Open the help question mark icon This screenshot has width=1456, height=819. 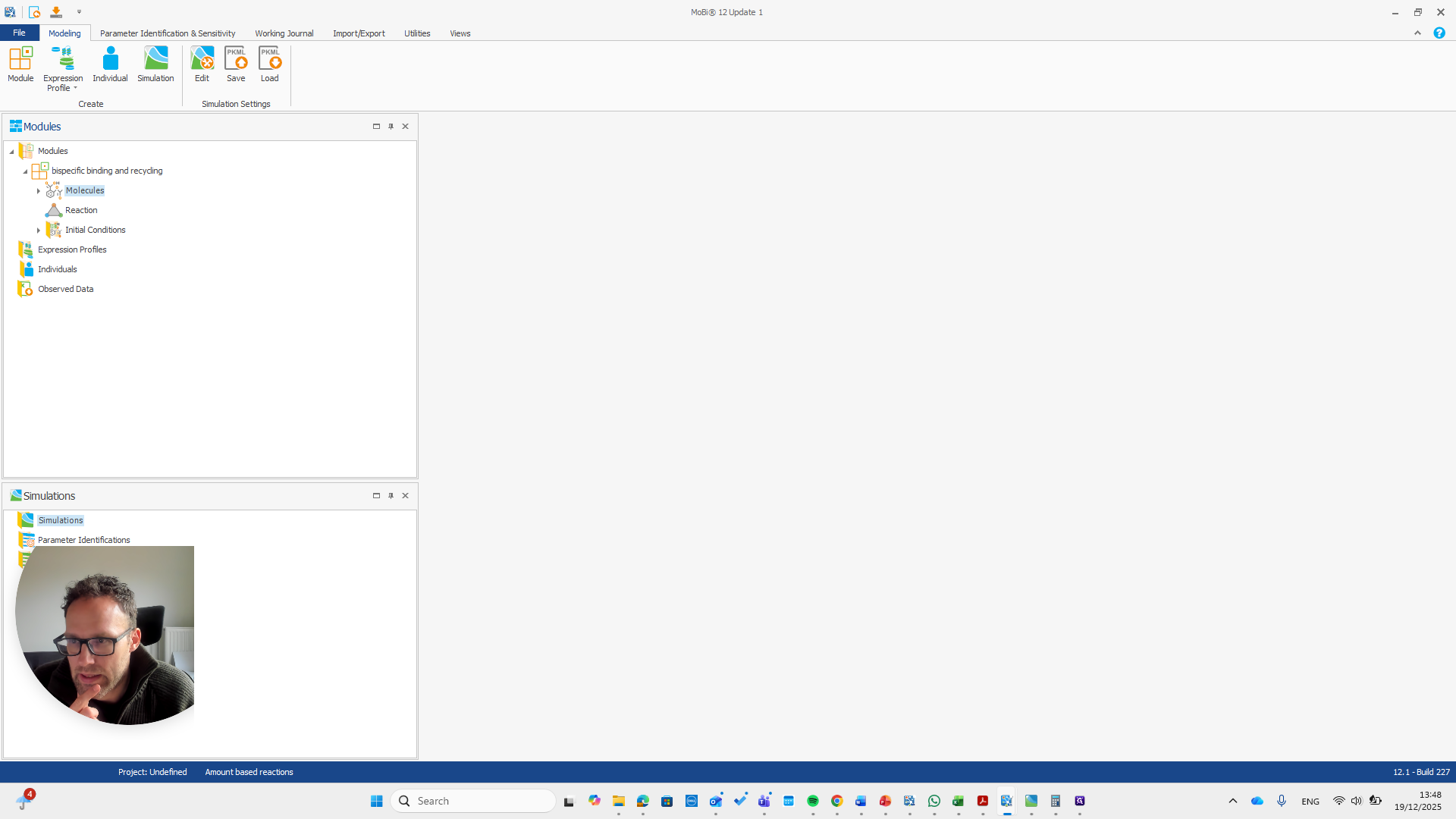(x=1439, y=33)
